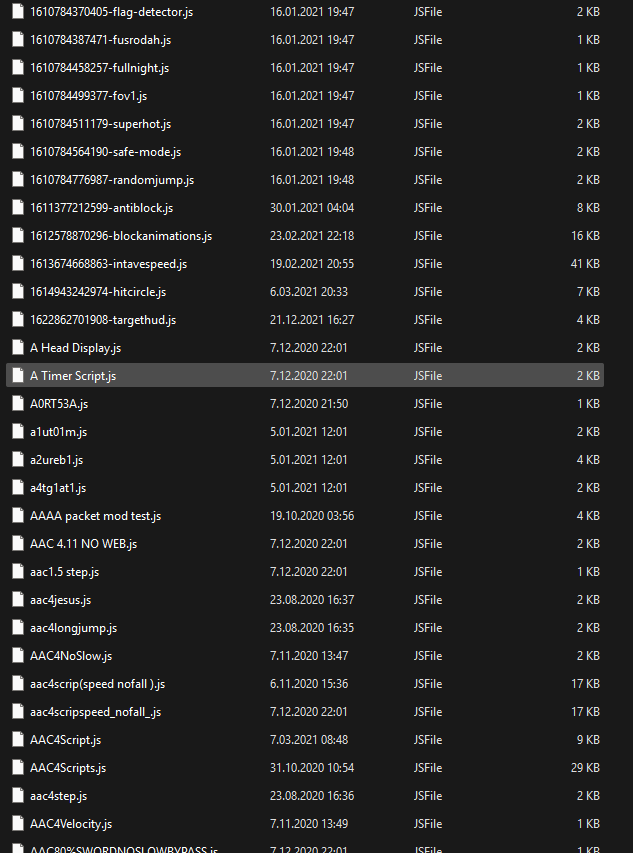This screenshot has height=853, width=633.
Task: Click the file icon for A0RT53A.js
Action: point(17,404)
